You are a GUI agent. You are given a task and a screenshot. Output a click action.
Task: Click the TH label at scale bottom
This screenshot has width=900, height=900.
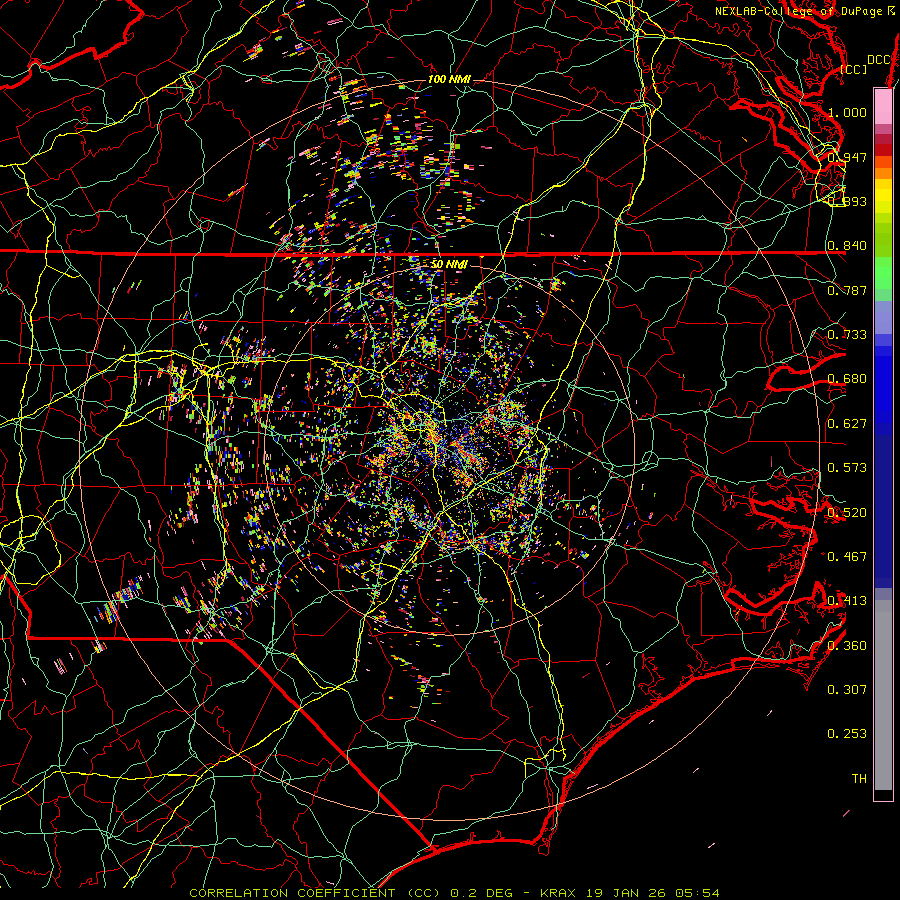pyautogui.click(x=859, y=779)
